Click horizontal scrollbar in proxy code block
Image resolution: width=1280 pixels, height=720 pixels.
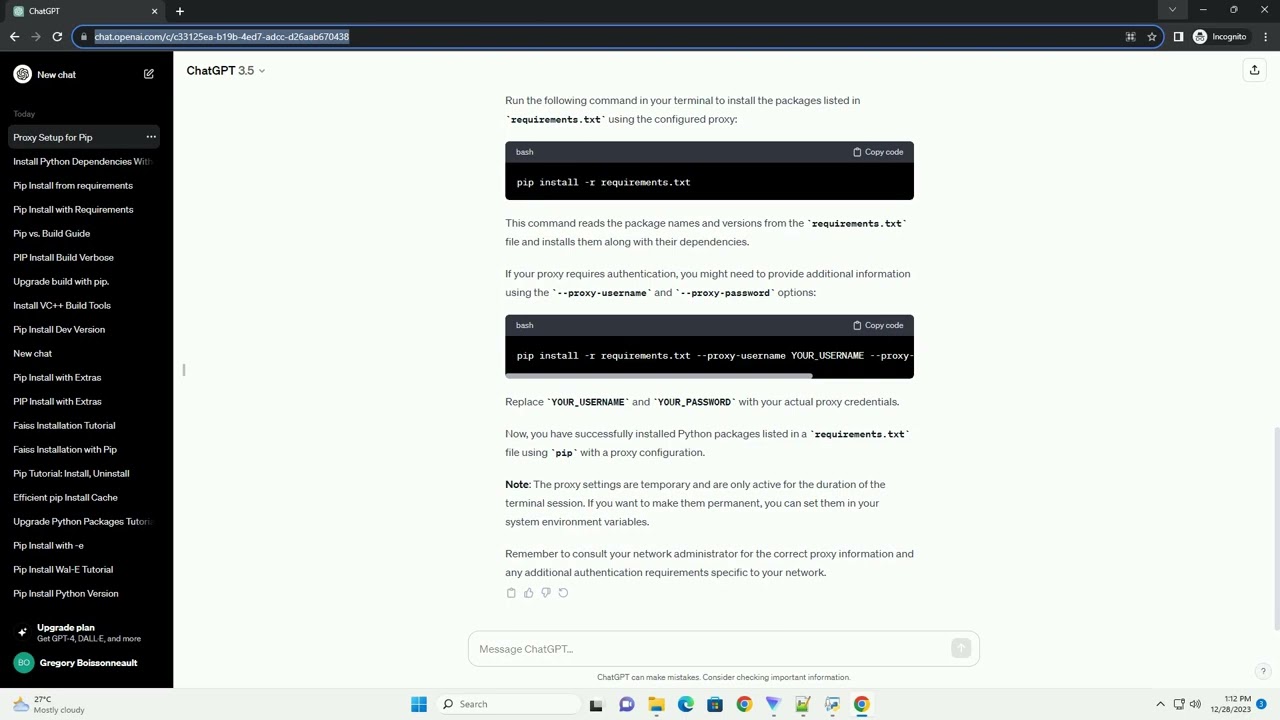click(659, 376)
